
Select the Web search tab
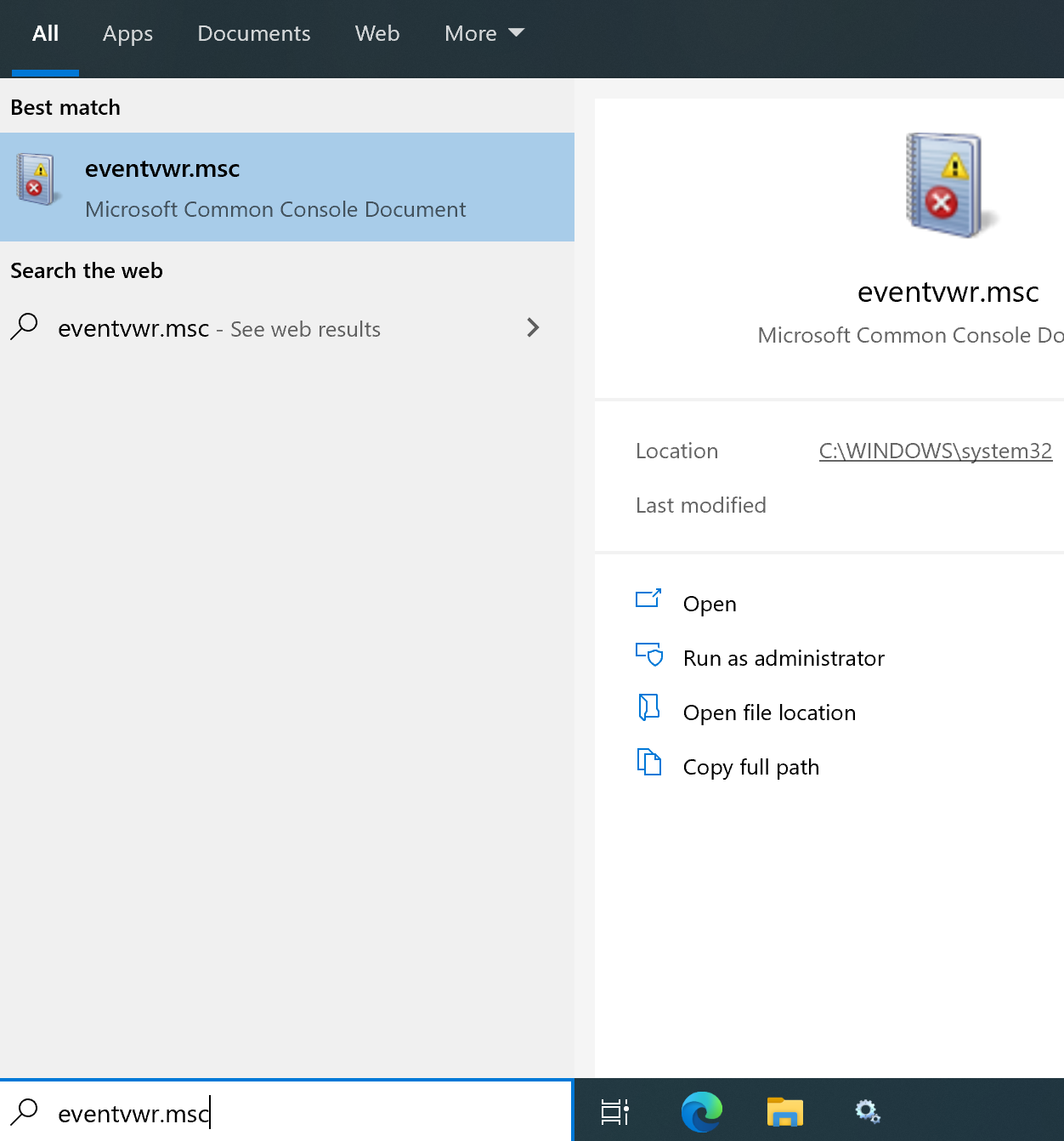click(377, 34)
